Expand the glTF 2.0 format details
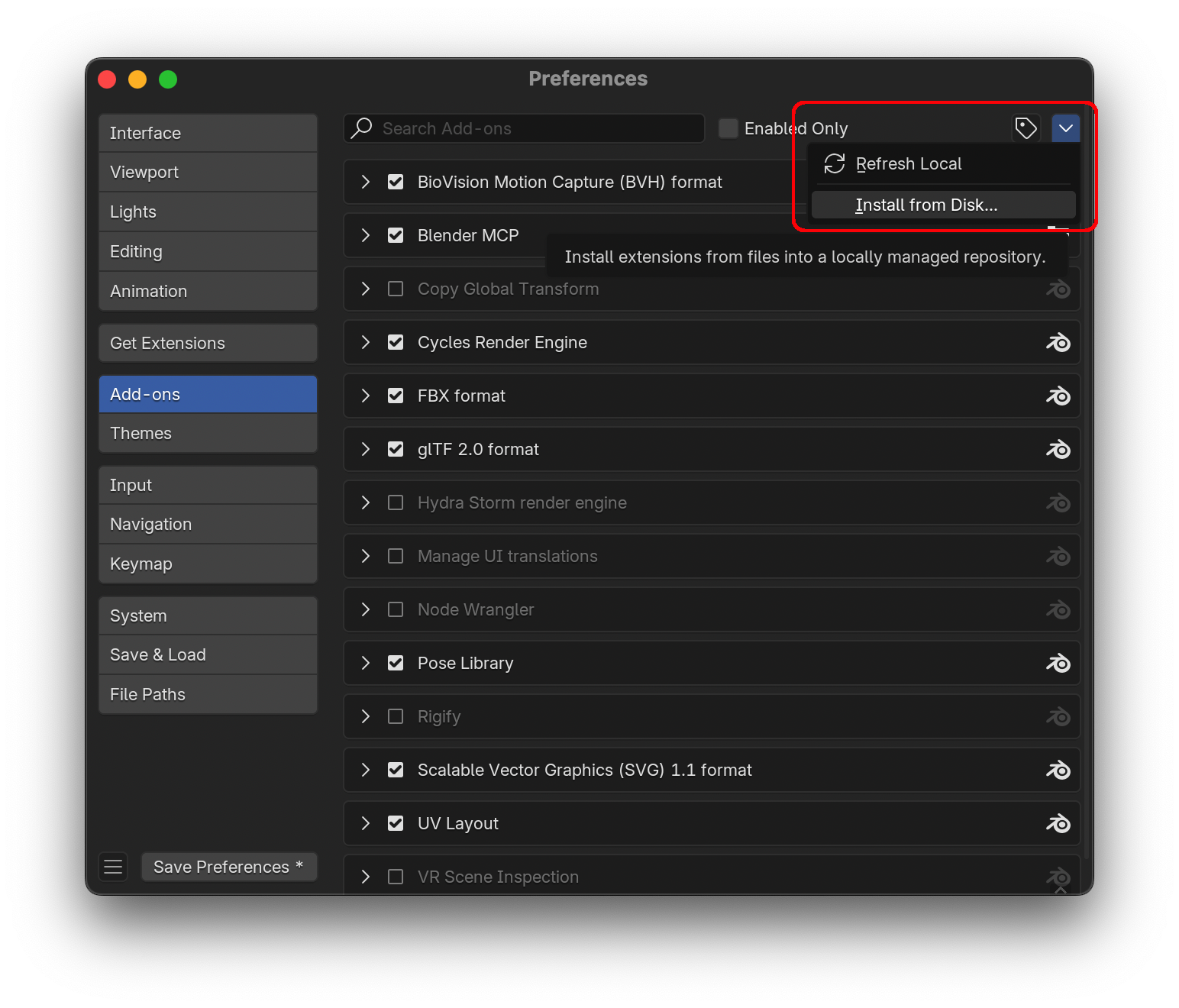Viewport: 1179px width, 1008px height. (x=366, y=449)
